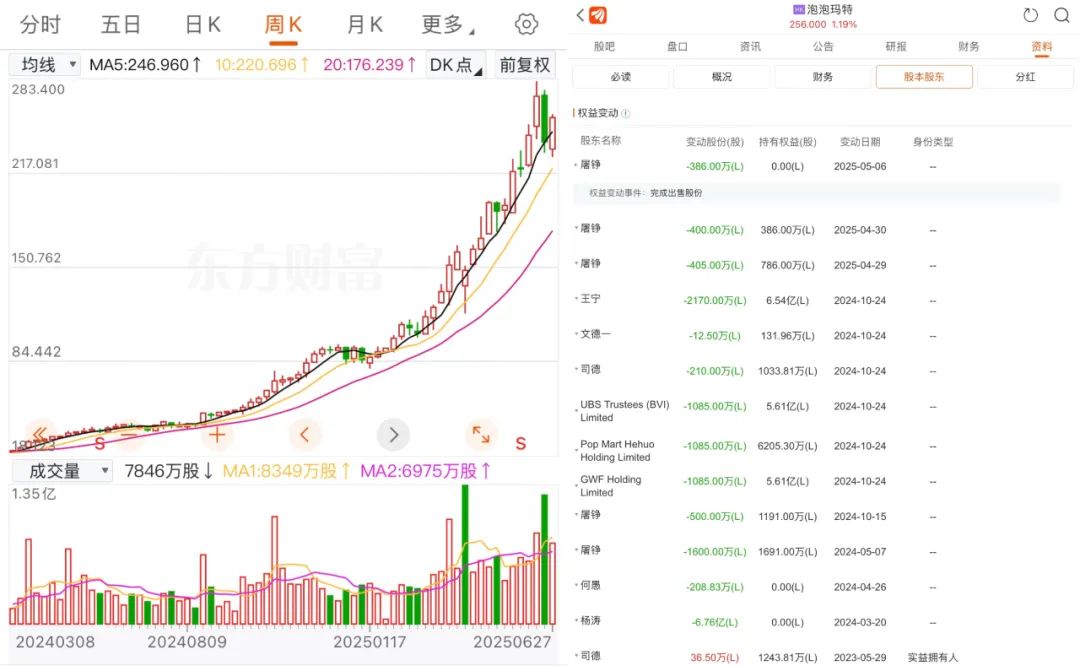The image size is (1080, 666).
Task: Click the 变动日期 column header
Action: [860, 142]
